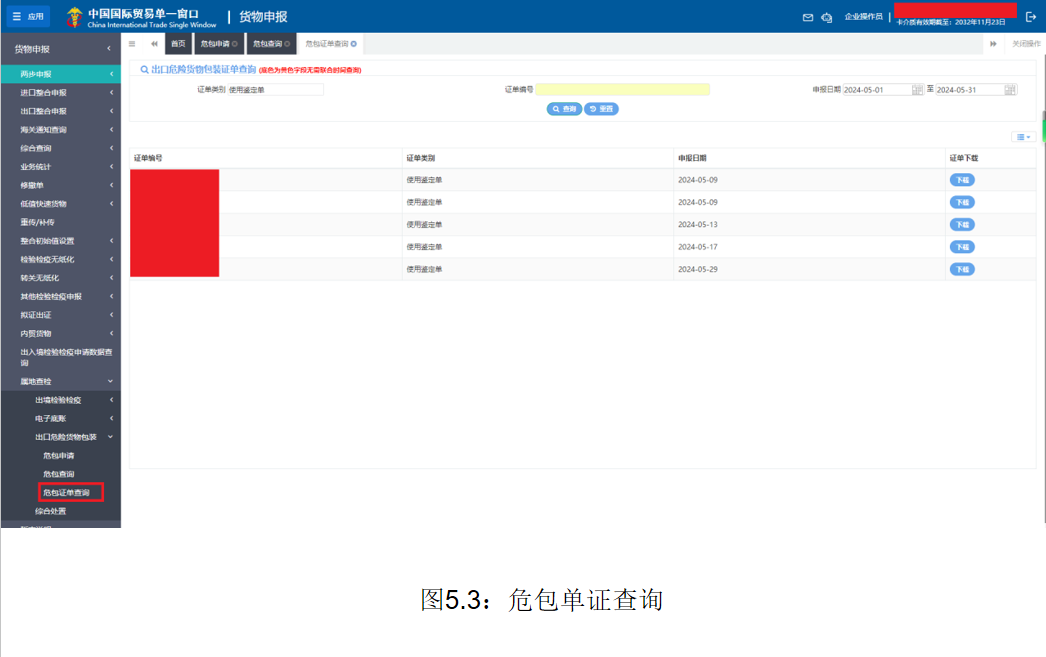The image size is (1046, 657).
Task: Click the yellow 证单编号 input field
Action: click(622, 90)
